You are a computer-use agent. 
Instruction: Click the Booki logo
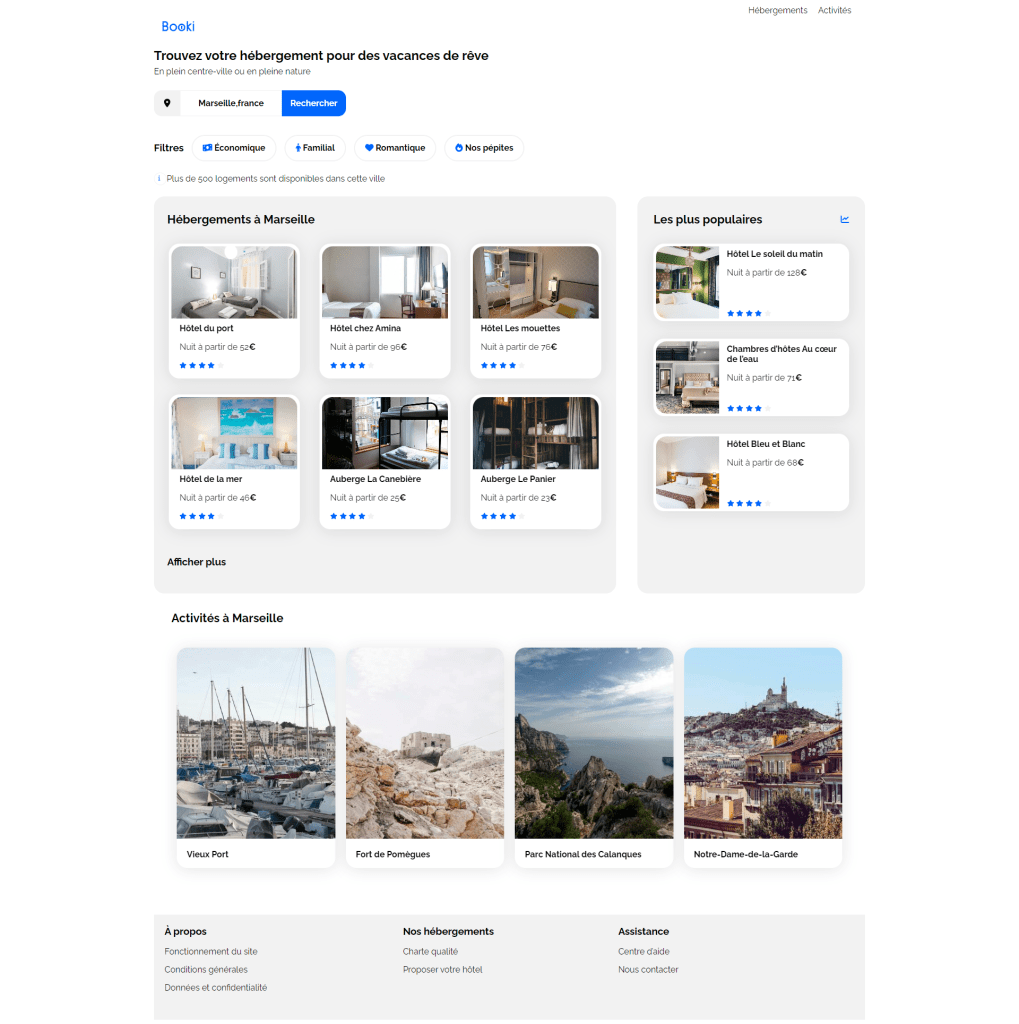[x=178, y=26]
